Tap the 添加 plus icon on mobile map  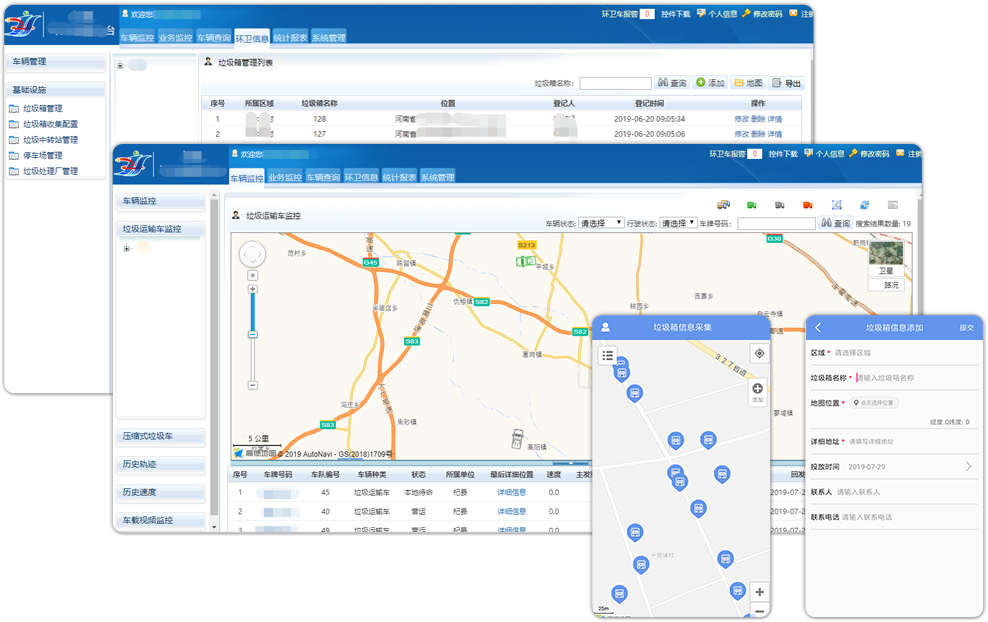(757, 390)
